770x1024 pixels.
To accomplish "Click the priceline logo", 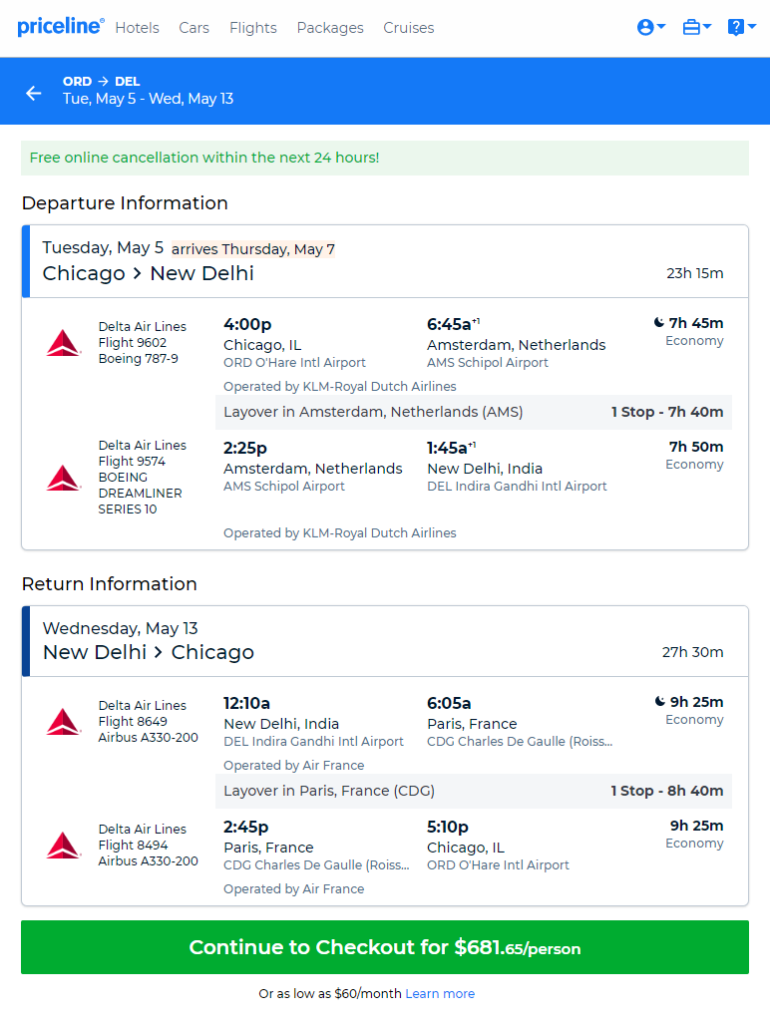I will [x=60, y=27].
